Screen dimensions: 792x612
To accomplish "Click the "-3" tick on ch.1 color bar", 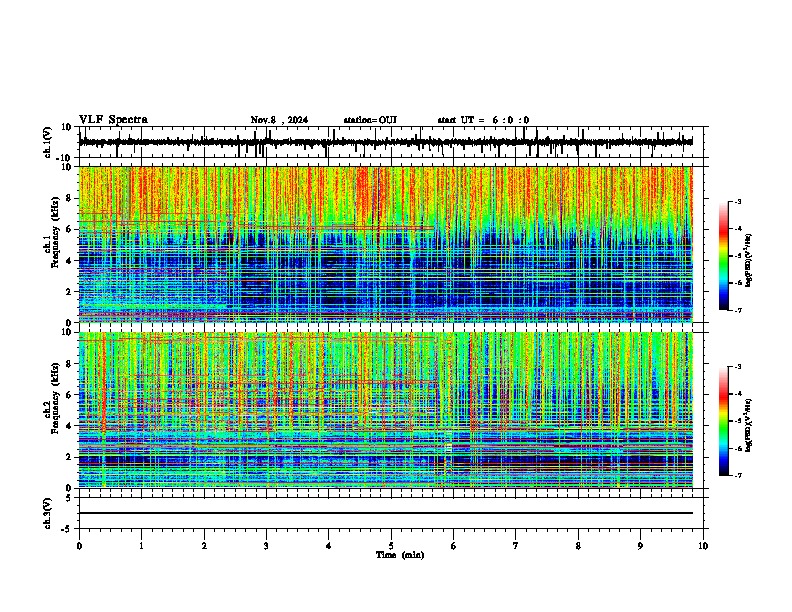I will 738,201.
